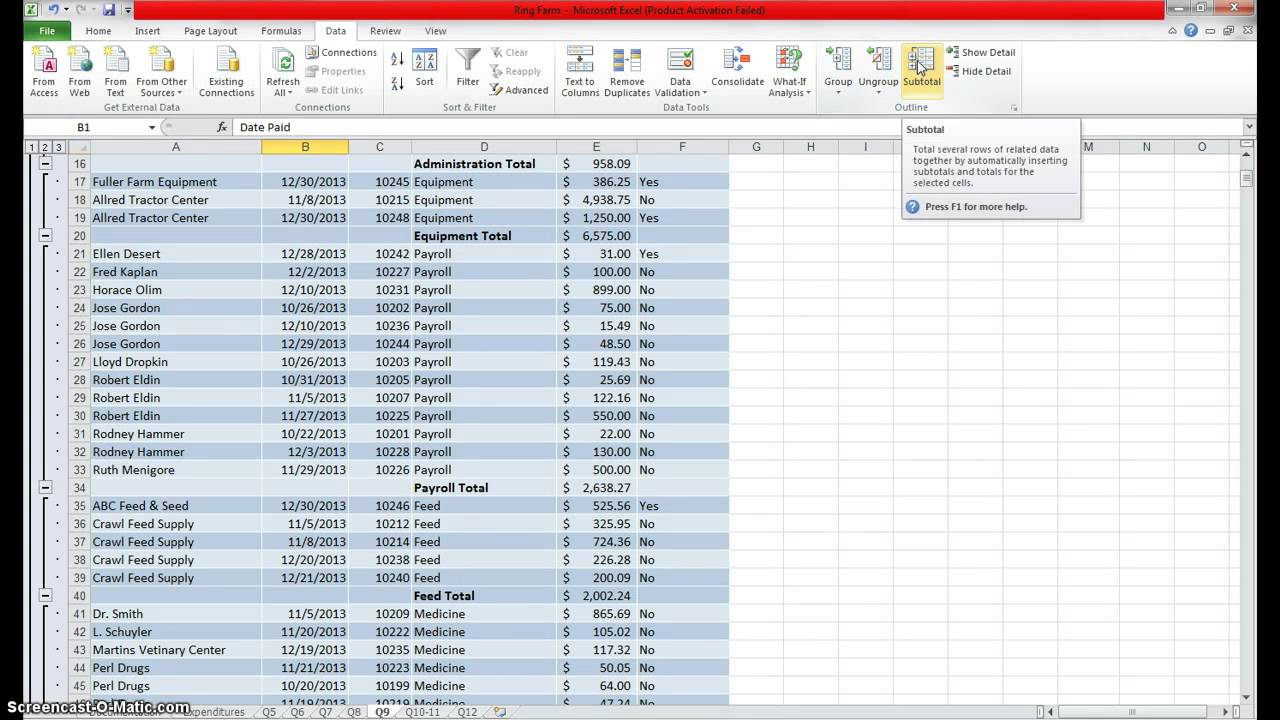Collapse the Payroll Total group
This screenshot has width=1280, height=720.
pyautogui.click(x=45, y=487)
